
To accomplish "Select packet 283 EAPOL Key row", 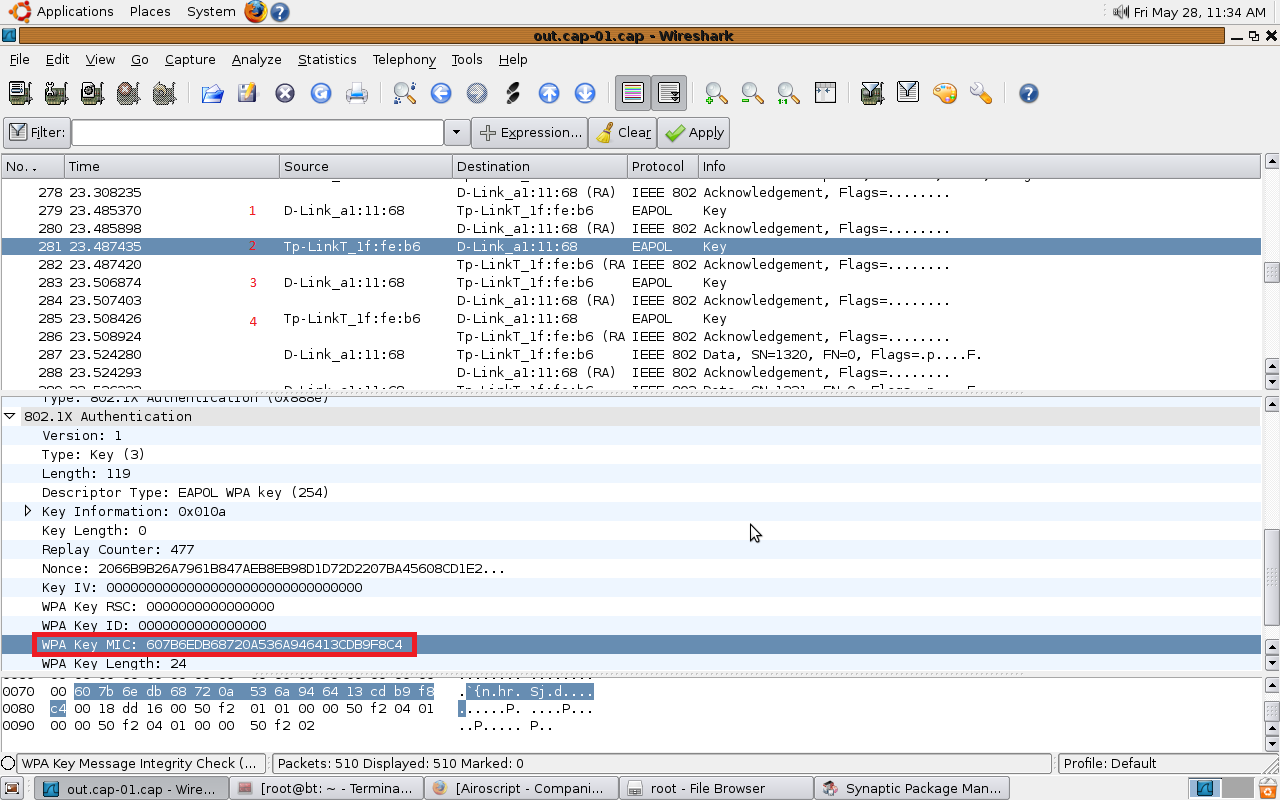I will [x=631, y=282].
